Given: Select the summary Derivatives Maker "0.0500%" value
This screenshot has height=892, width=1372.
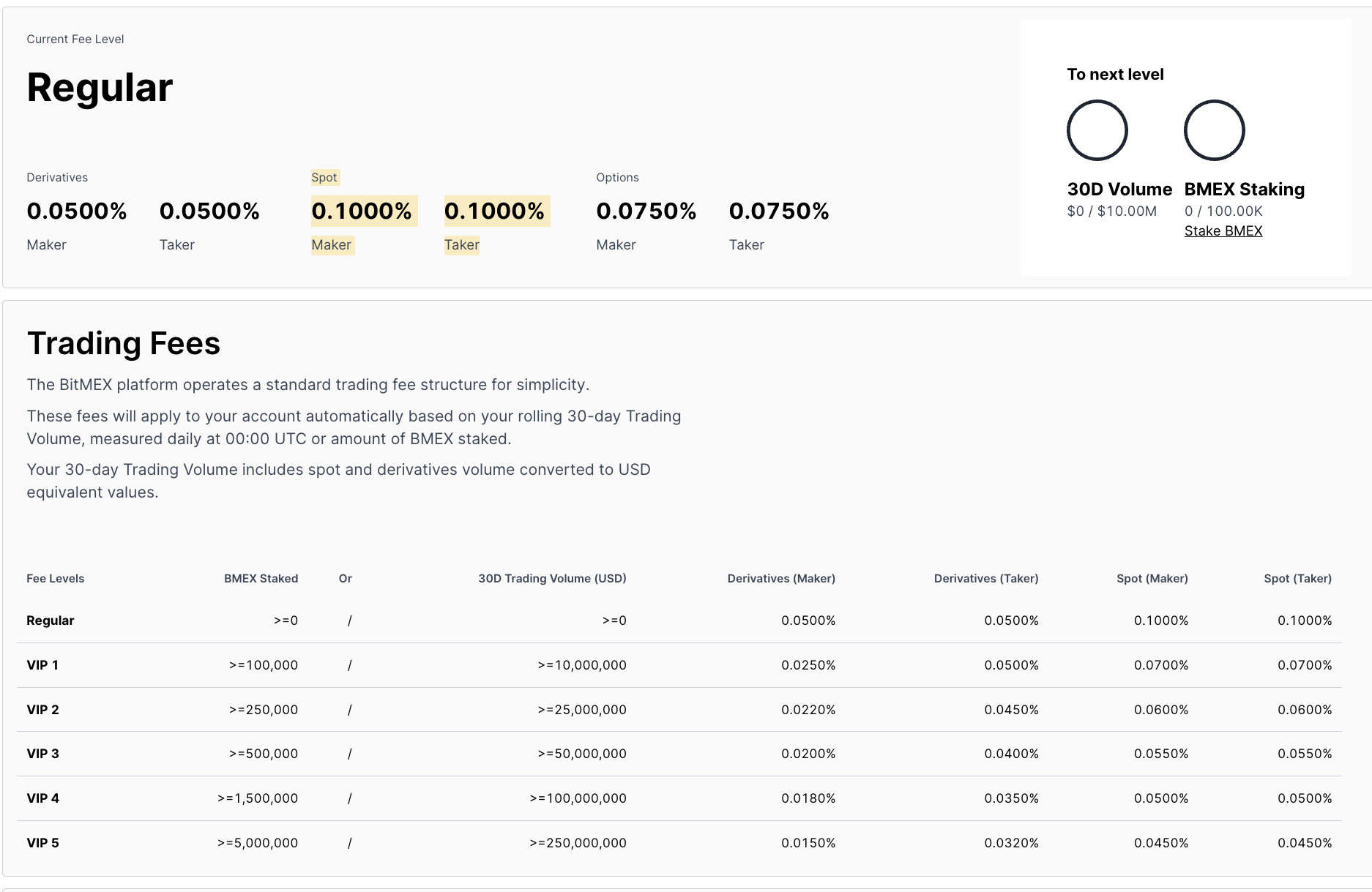Looking at the screenshot, I should (77, 211).
